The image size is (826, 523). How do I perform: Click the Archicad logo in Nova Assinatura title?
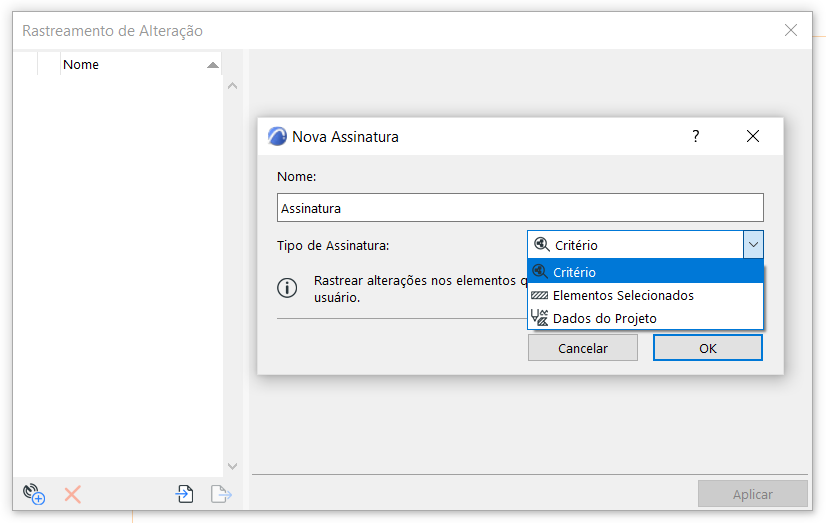point(277,136)
